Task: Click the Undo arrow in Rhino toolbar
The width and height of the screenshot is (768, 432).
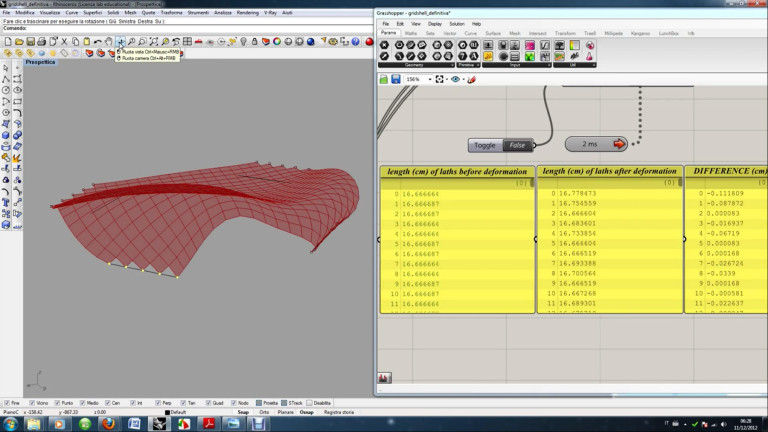Action: [97, 41]
